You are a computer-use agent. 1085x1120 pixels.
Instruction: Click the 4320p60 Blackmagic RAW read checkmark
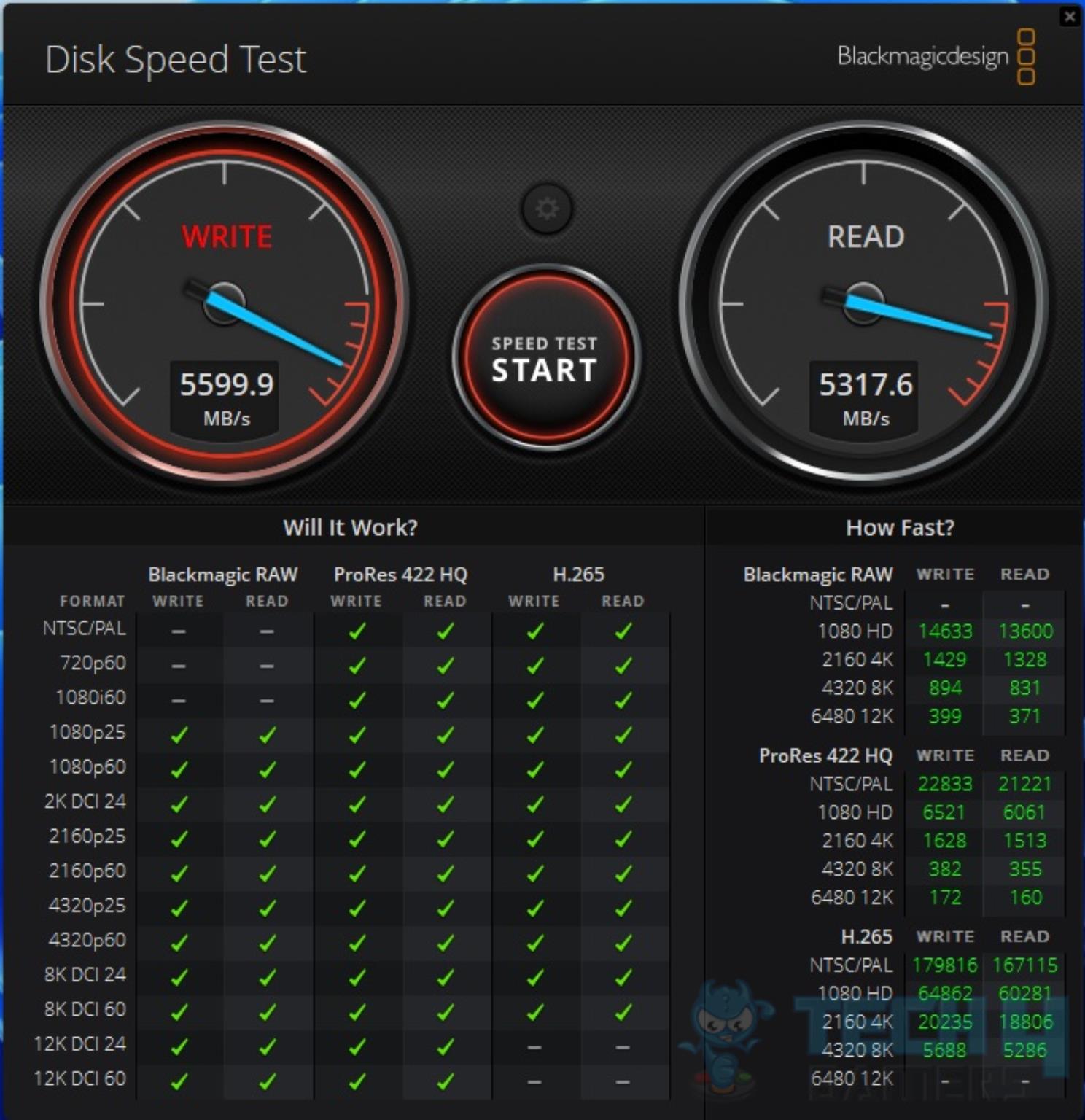[x=268, y=943]
